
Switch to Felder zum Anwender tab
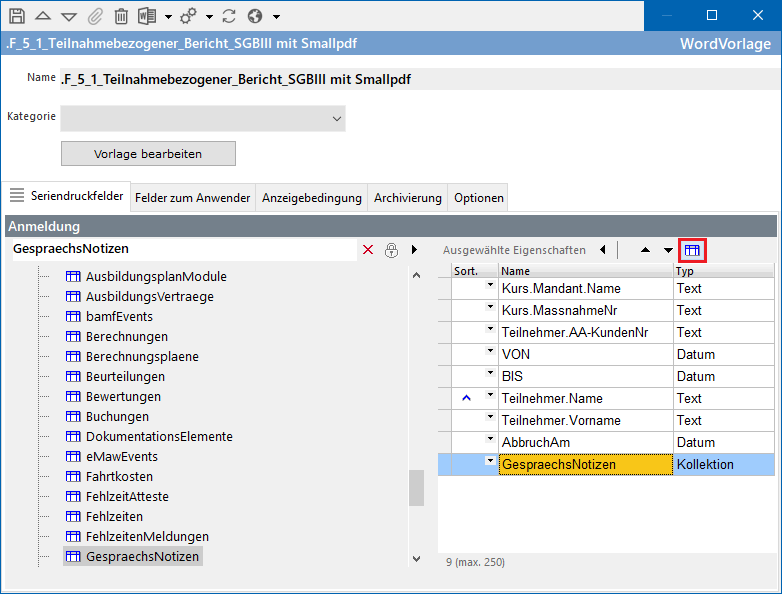click(192, 198)
